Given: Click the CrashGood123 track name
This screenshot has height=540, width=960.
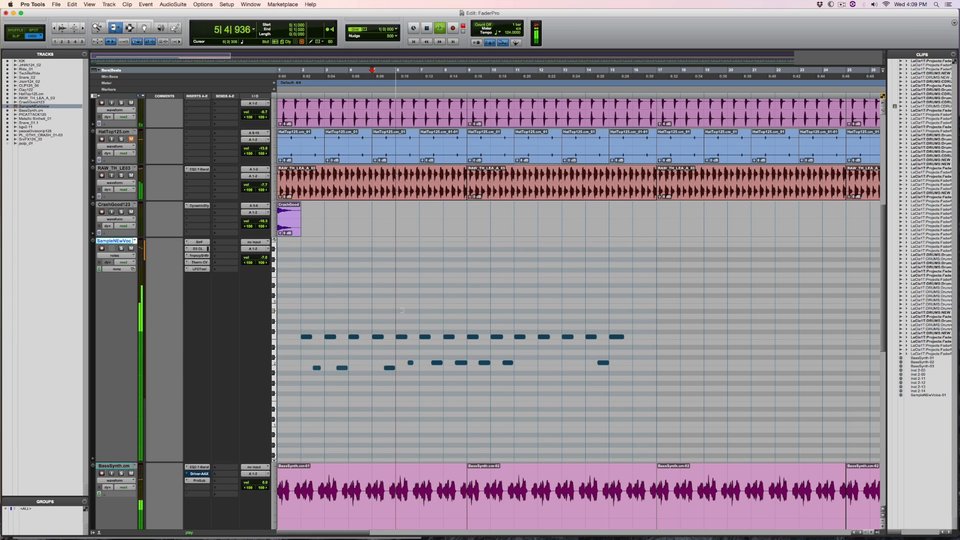Looking at the screenshot, I should click(114, 204).
